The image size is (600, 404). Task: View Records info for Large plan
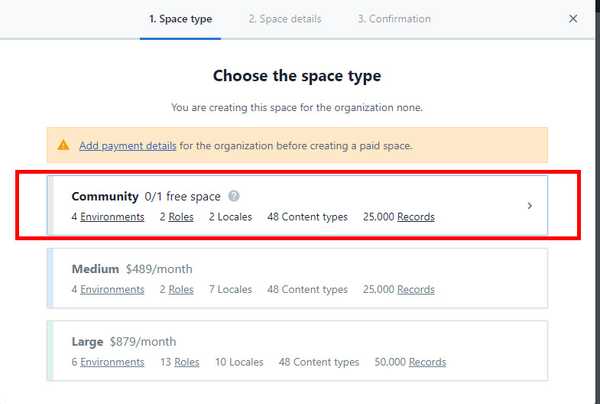(x=427, y=362)
